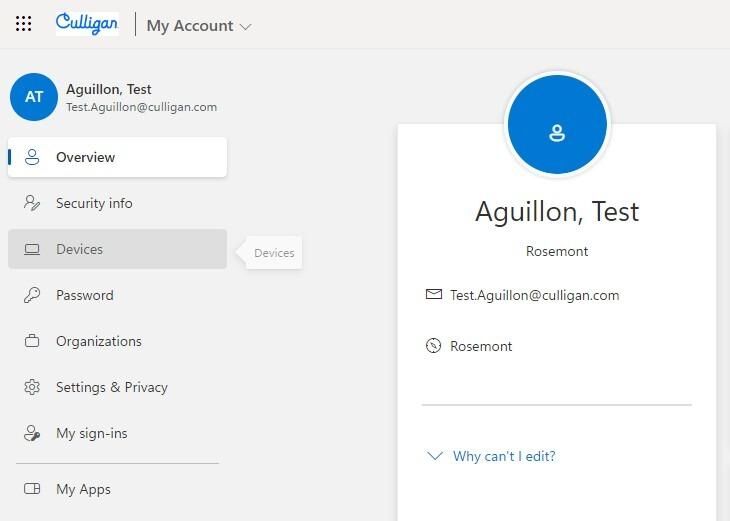
Task: Click the Security info icon
Action: (33, 203)
